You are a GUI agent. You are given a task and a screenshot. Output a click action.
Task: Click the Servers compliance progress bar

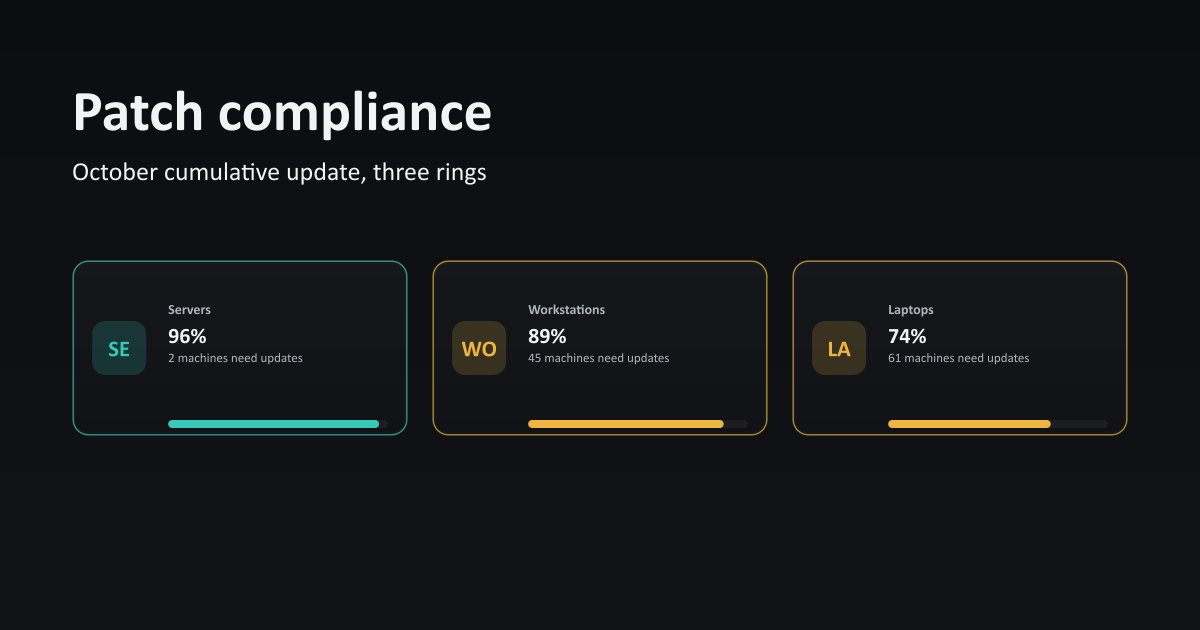point(278,424)
